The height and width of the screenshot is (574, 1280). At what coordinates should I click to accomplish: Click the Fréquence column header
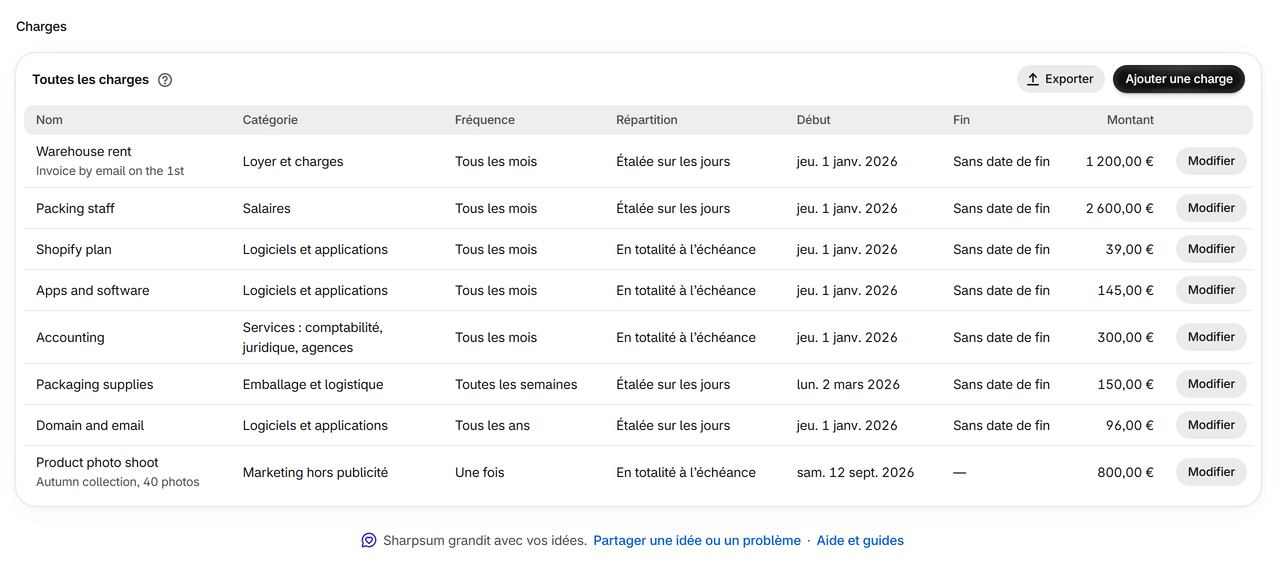pos(485,120)
